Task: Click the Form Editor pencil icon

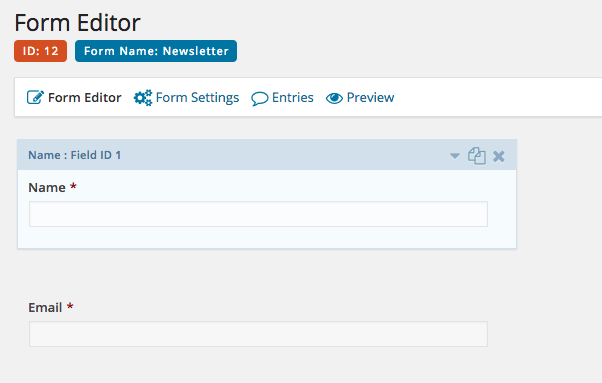Action: coord(35,97)
